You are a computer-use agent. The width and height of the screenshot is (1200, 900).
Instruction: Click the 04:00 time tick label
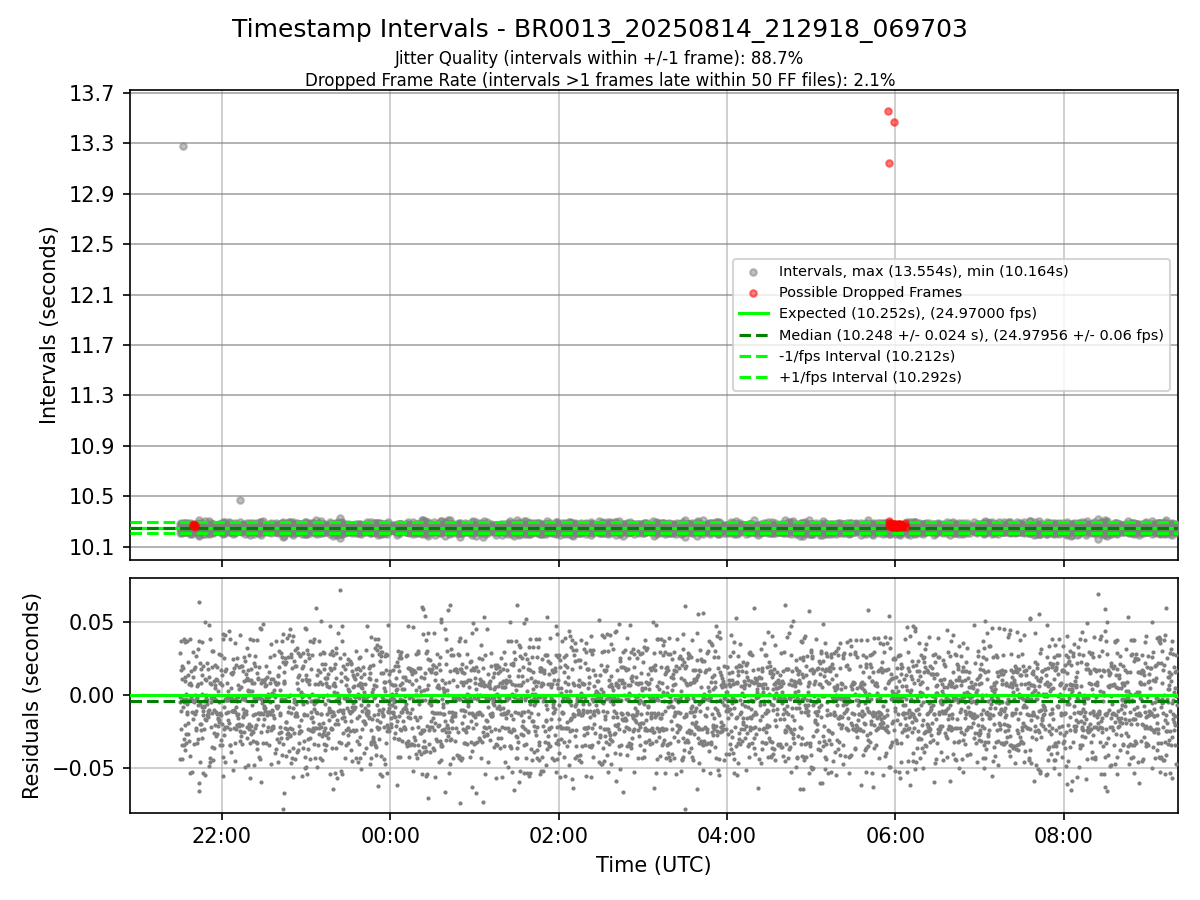pos(726,834)
